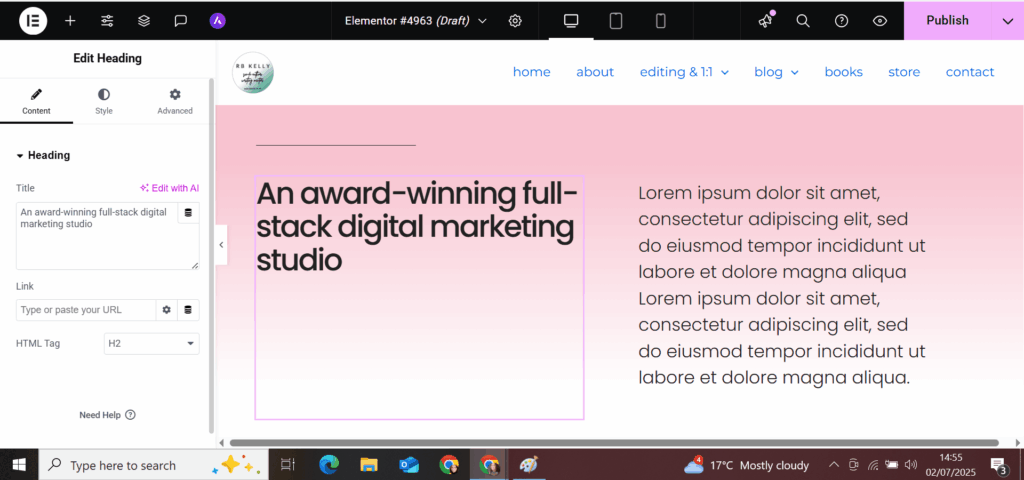Open link options gear icon

pos(167,310)
